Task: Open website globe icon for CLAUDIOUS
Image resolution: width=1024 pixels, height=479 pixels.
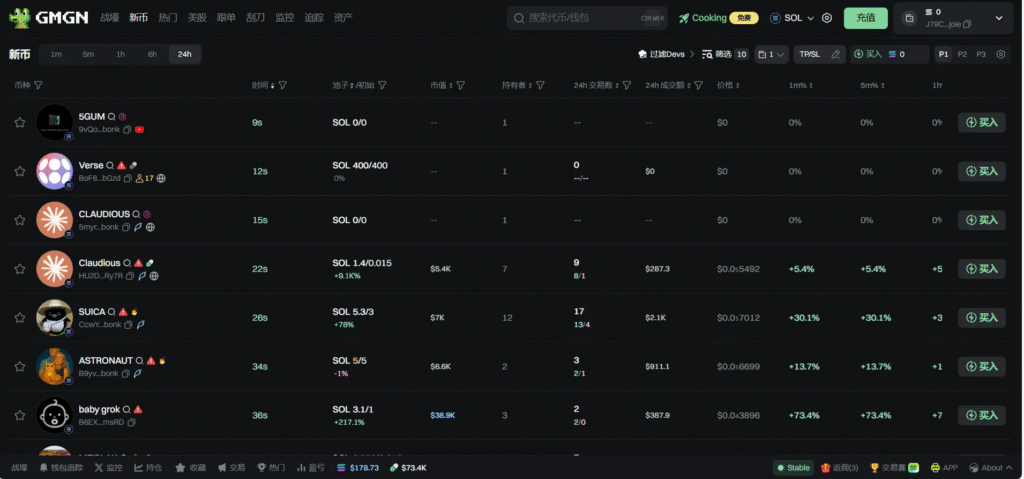Action: tap(150, 227)
